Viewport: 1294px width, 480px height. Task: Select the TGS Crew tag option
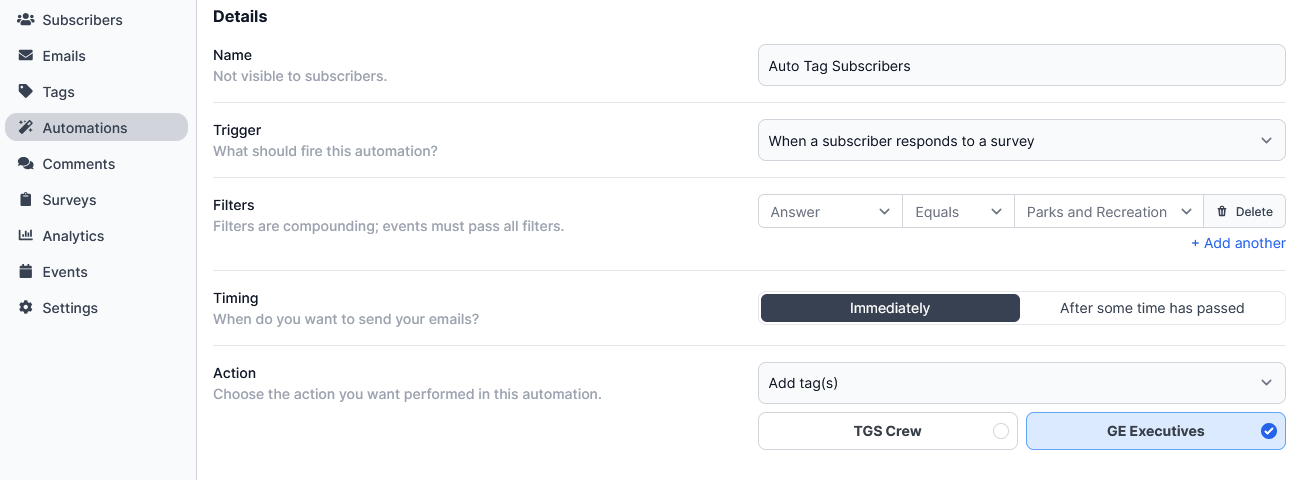[x=887, y=432]
